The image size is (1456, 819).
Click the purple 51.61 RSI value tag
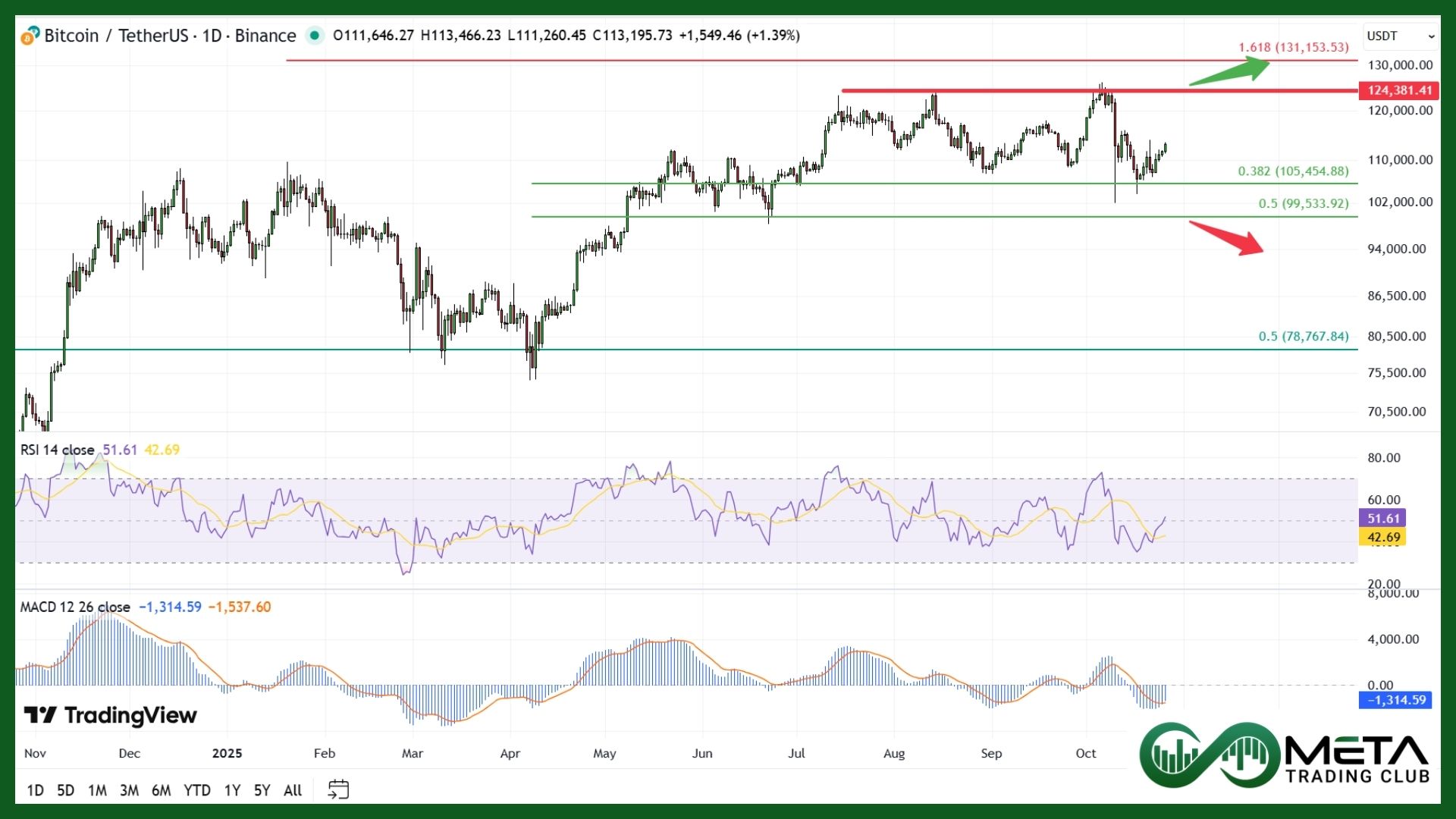click(x=1383, y=518)
